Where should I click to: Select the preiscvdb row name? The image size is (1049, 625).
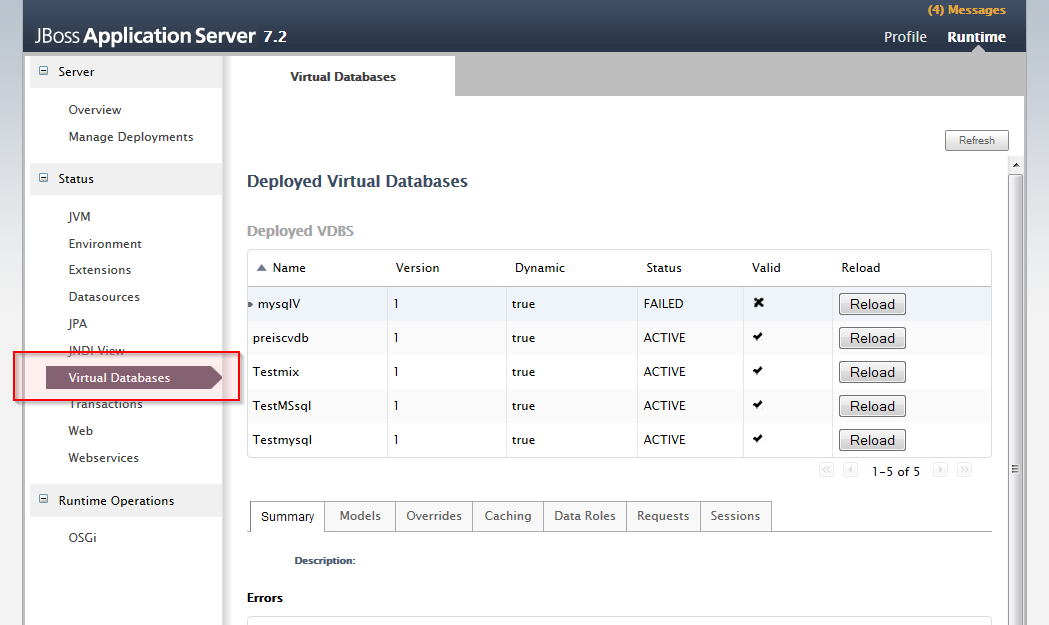[x=280, y=338]
